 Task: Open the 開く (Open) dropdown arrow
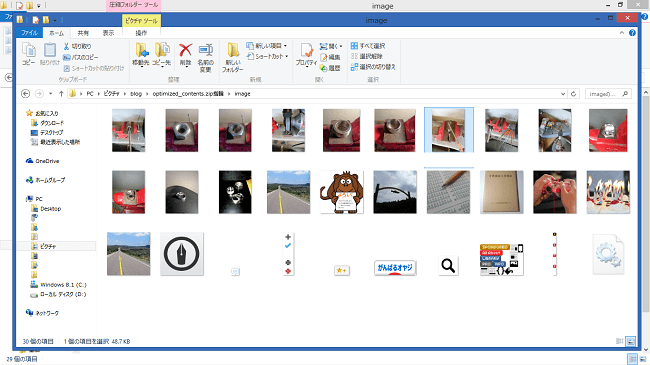coord(341,46)
